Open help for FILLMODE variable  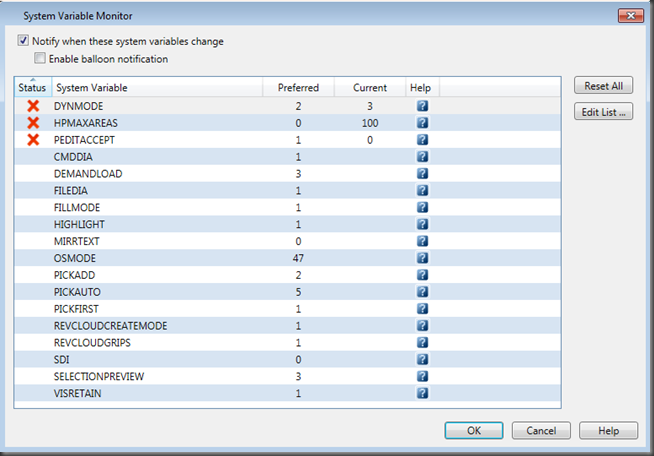pos(422,207)
